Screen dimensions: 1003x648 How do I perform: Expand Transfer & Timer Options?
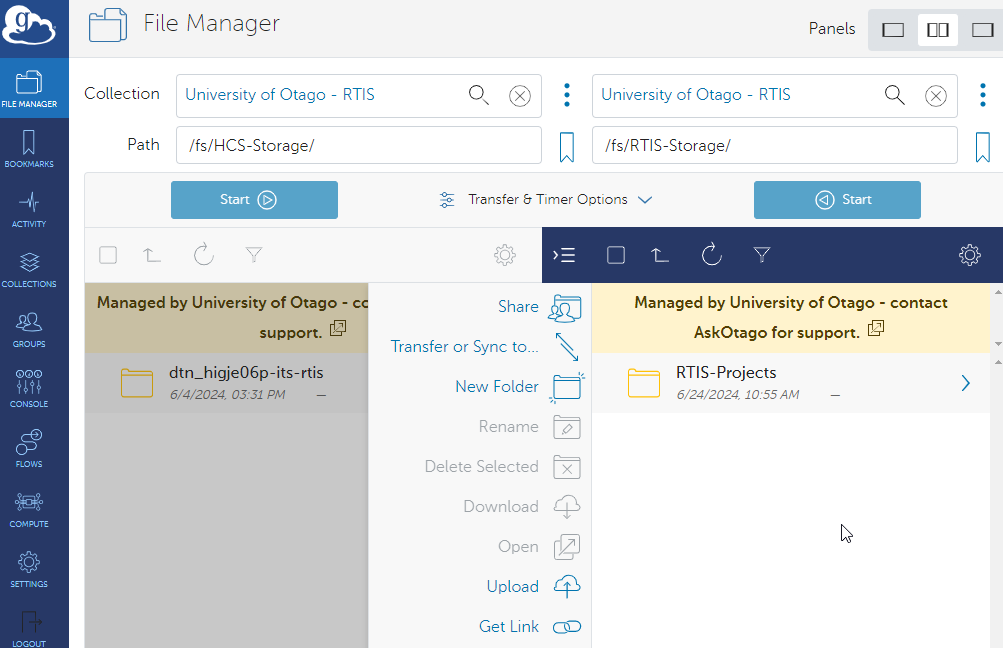point(546,200)
